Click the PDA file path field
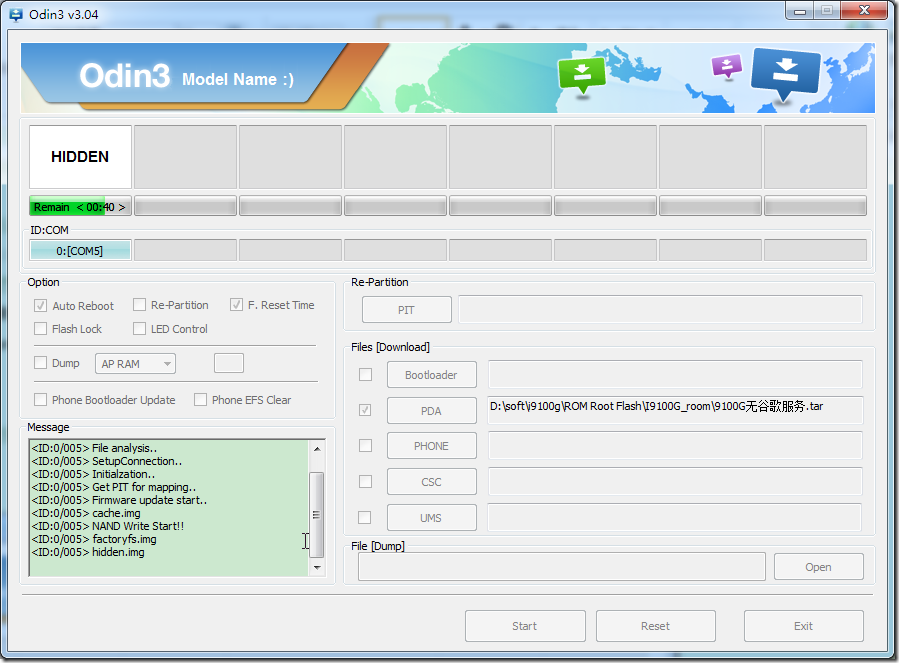Viewport: 899px width, 663px height. pos(675,410)
